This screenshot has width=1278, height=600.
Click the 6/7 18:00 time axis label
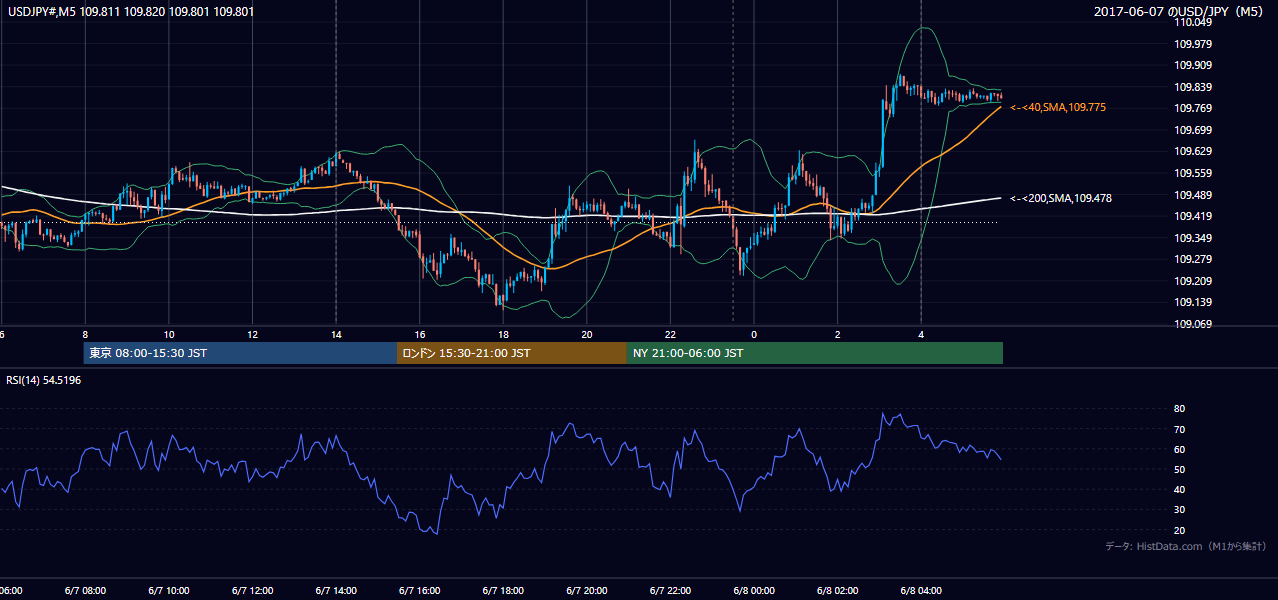click(x=503, y=591)
